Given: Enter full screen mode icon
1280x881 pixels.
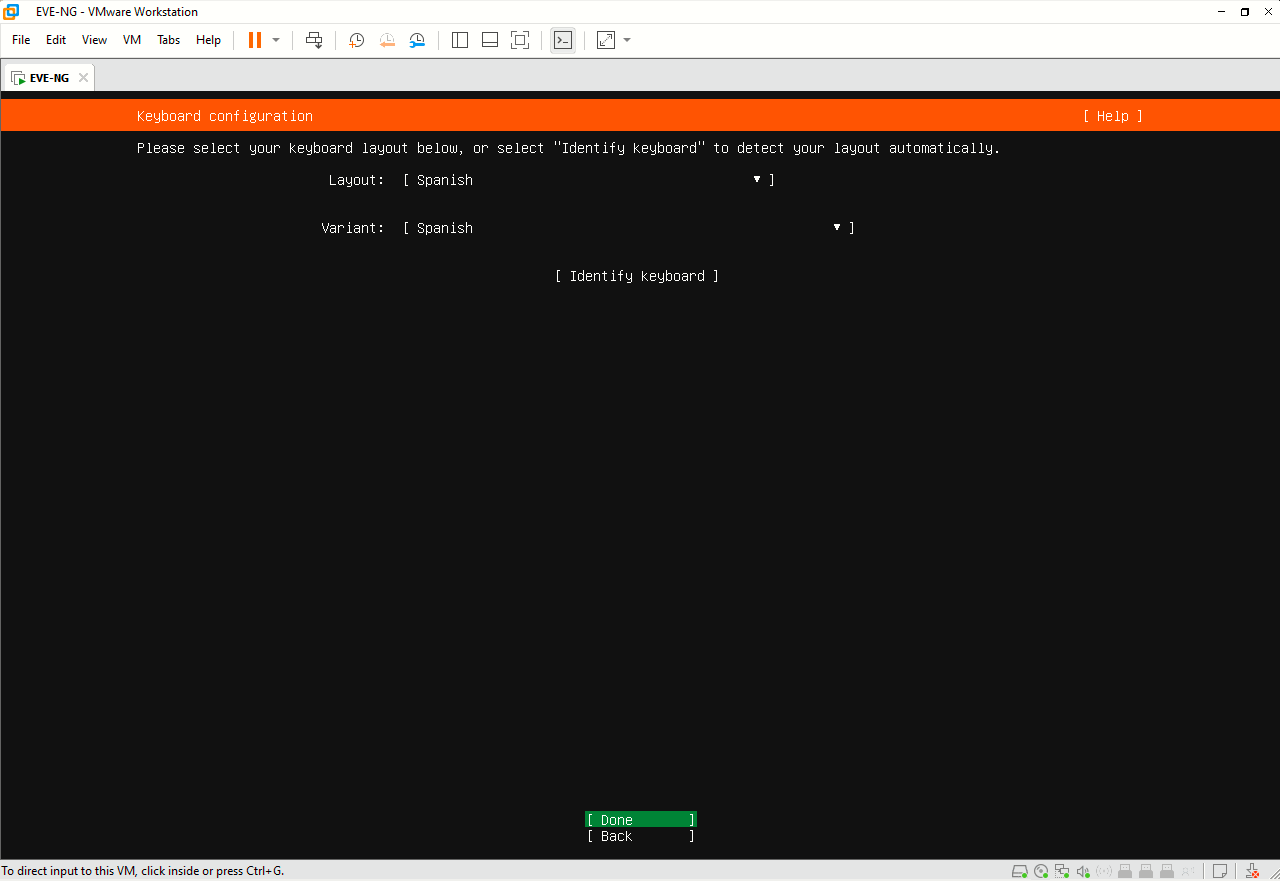Looking at the screenshot, I should click(520, 40).
